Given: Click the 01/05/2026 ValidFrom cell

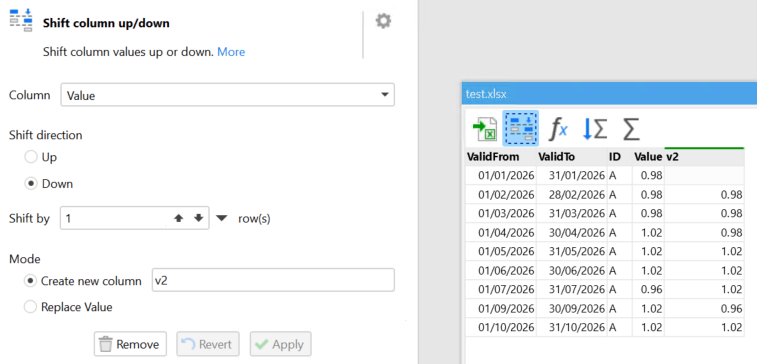Looking at the screenshot, I should click(x=501, y=252).
